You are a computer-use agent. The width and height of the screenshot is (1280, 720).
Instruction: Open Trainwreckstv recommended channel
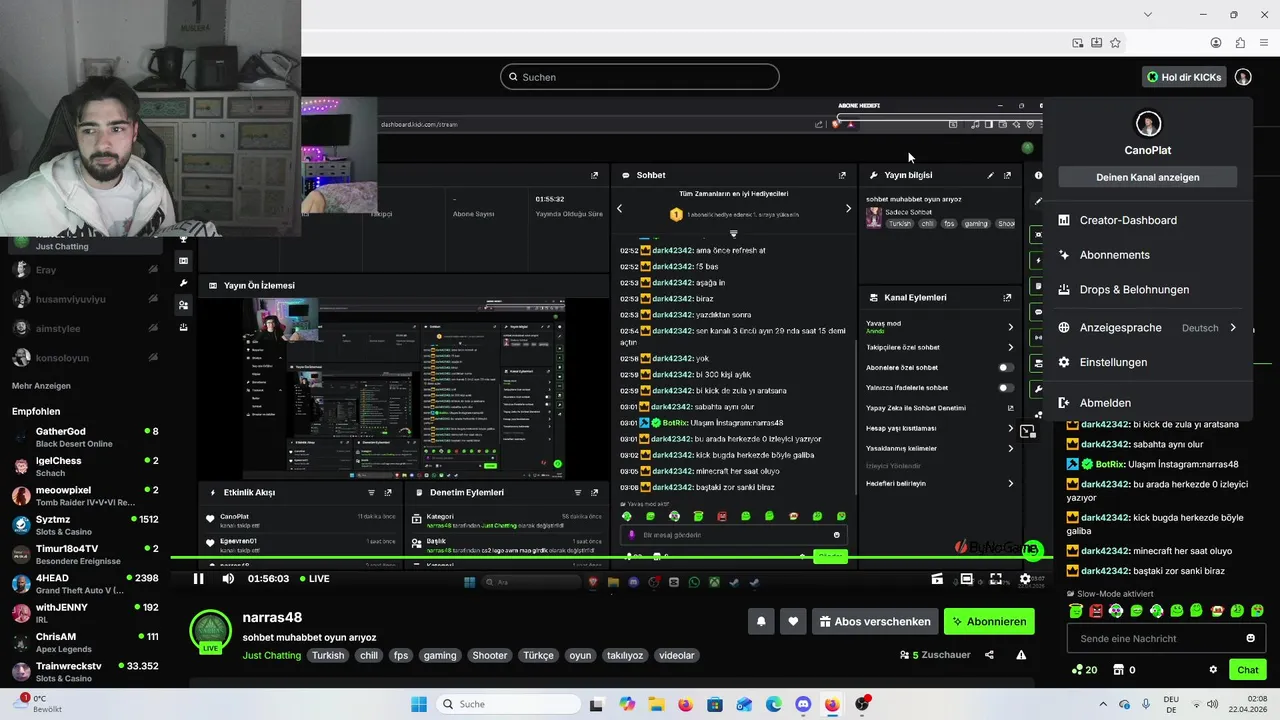[85, 671]
